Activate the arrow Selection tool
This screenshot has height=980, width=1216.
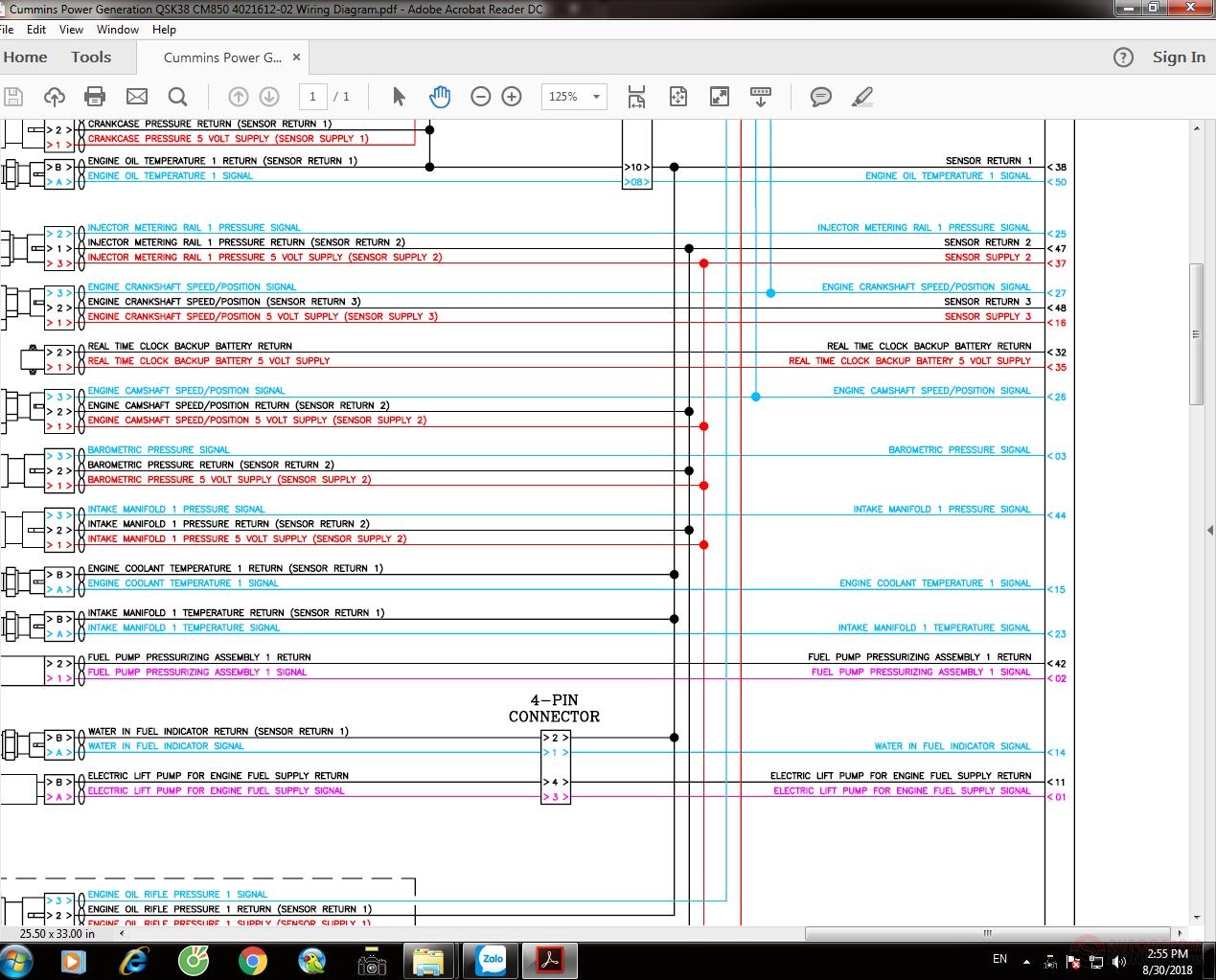coord(399,97)
